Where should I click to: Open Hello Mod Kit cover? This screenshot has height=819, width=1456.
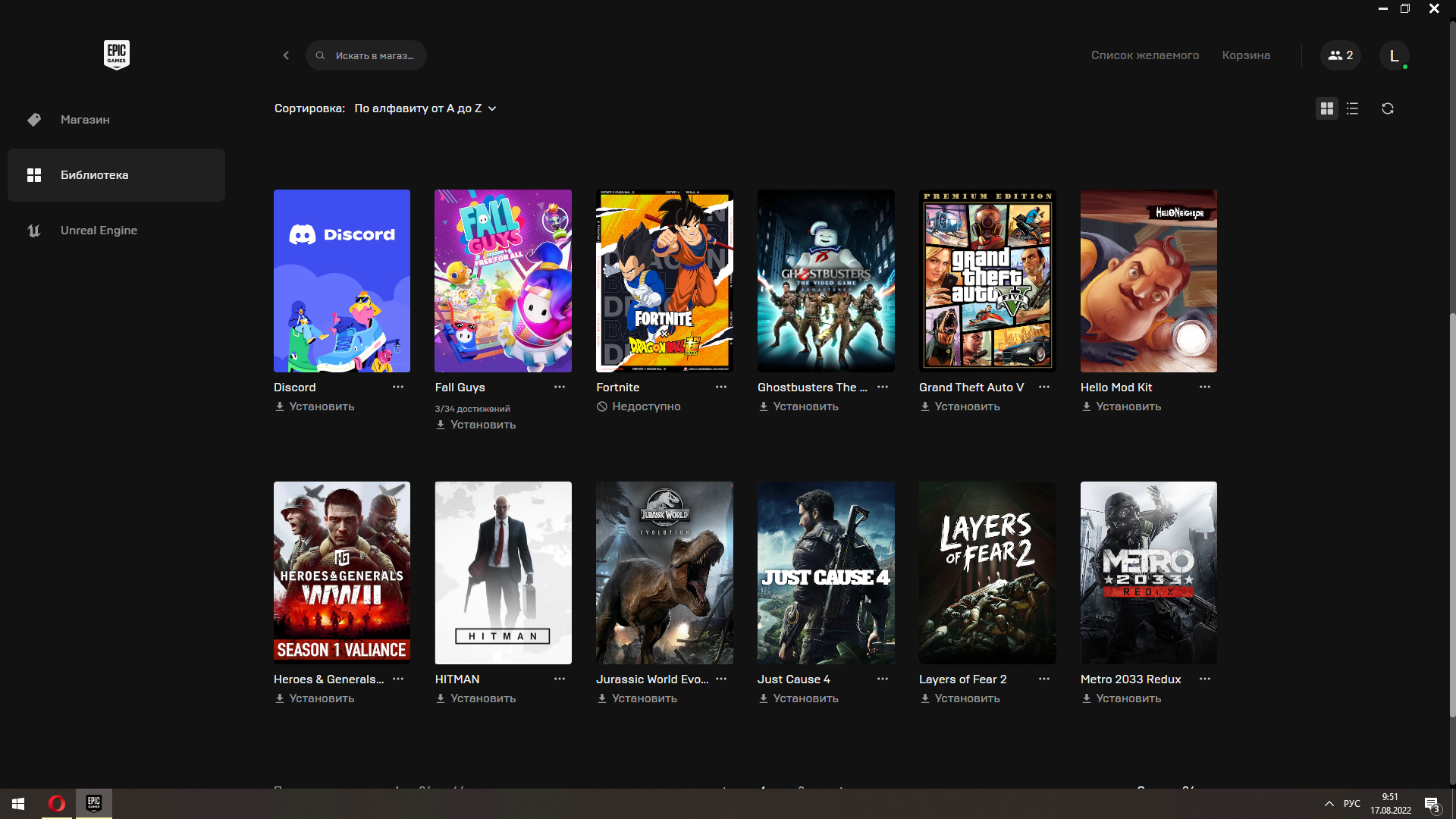click(x=1149, y=281)
